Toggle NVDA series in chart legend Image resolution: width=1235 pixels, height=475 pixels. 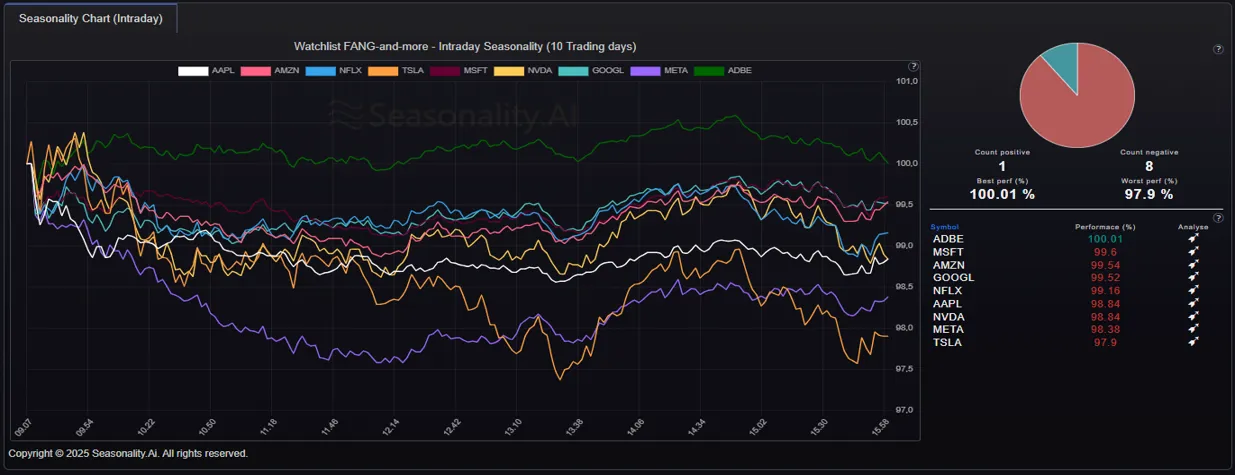pos(523,71)
